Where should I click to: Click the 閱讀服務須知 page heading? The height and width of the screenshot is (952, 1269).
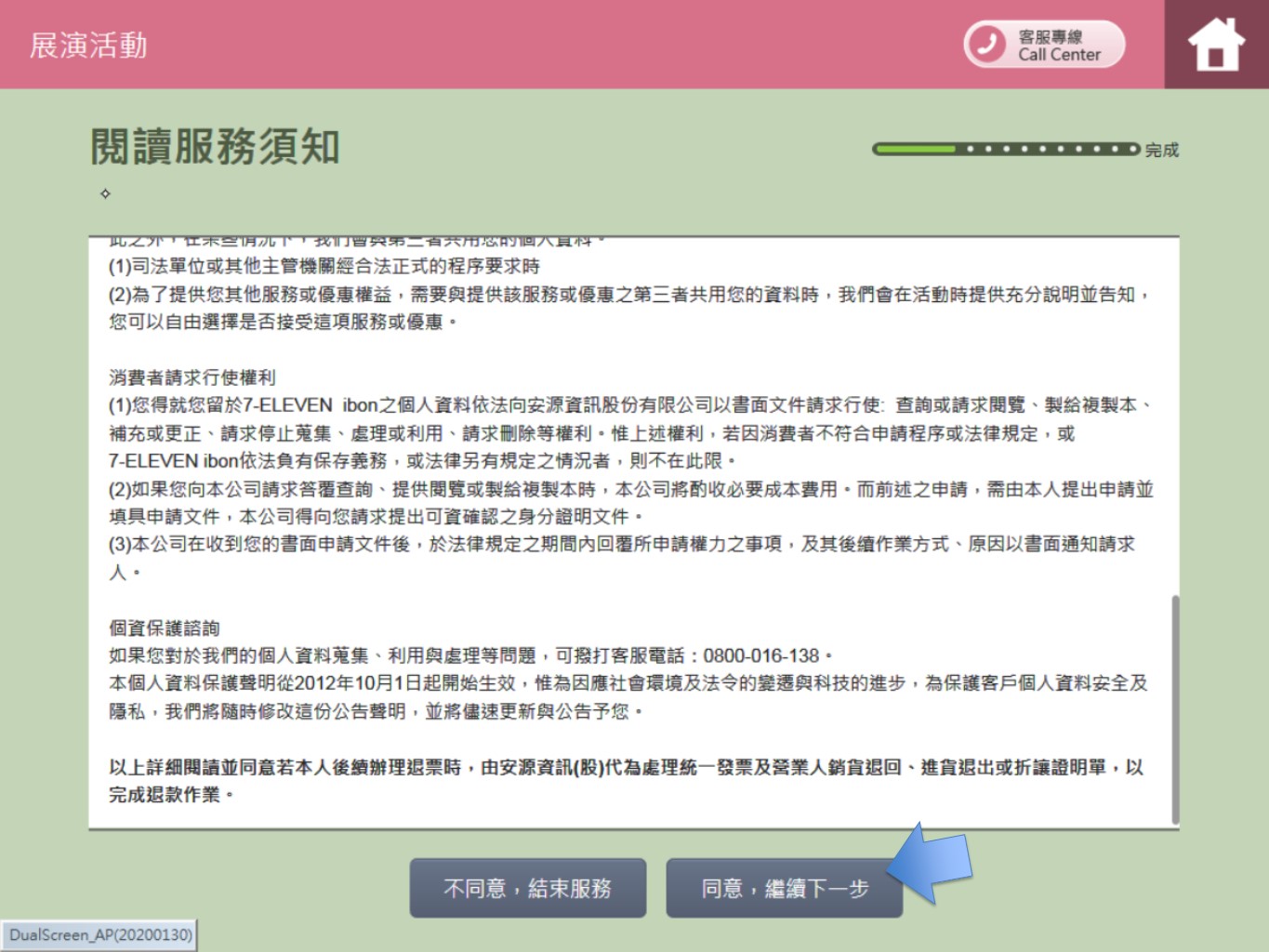click(215, 147)
